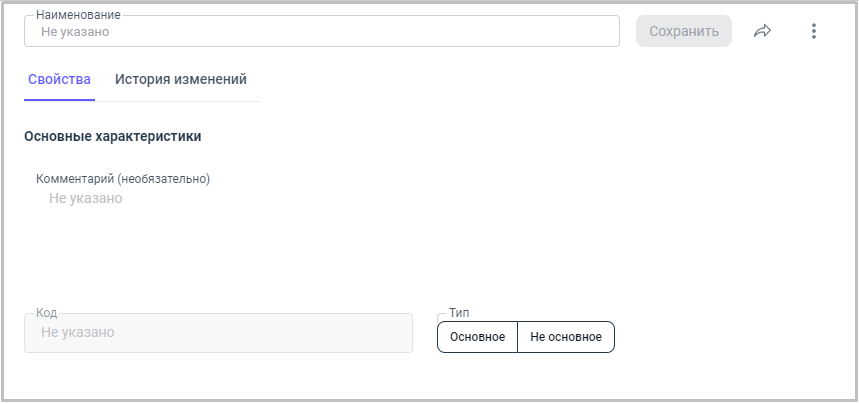Screen dimensions: 859x404
Task: Switch to the Свойства tab
Action: coord(59,79)
